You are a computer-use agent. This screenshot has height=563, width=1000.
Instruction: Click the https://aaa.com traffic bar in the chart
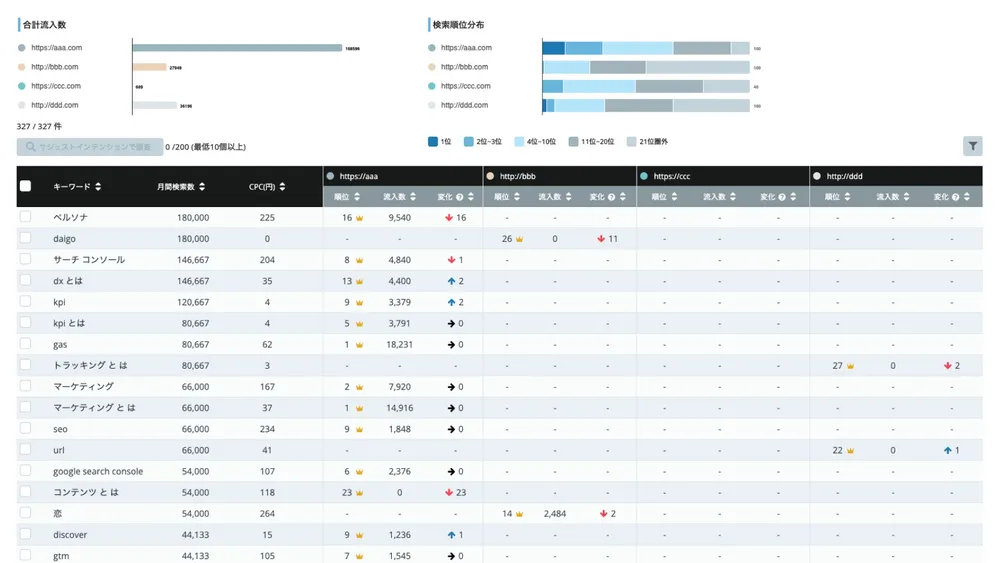click(237, 47)
